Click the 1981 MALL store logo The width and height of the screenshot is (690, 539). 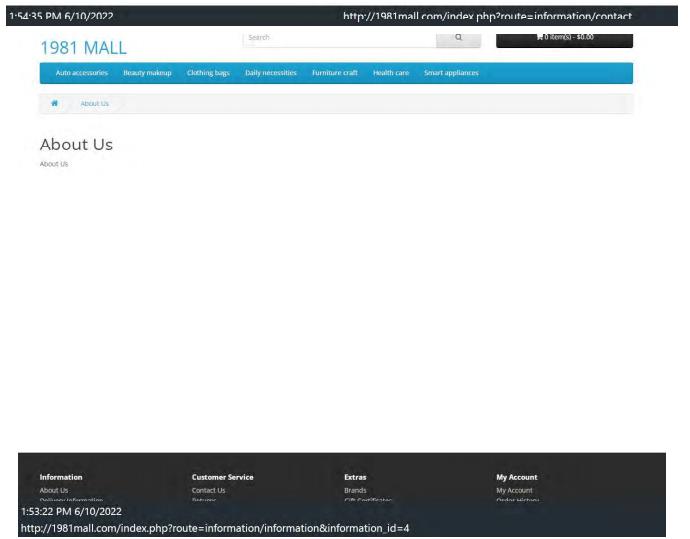pyautogui.click(x=83, y=48)
